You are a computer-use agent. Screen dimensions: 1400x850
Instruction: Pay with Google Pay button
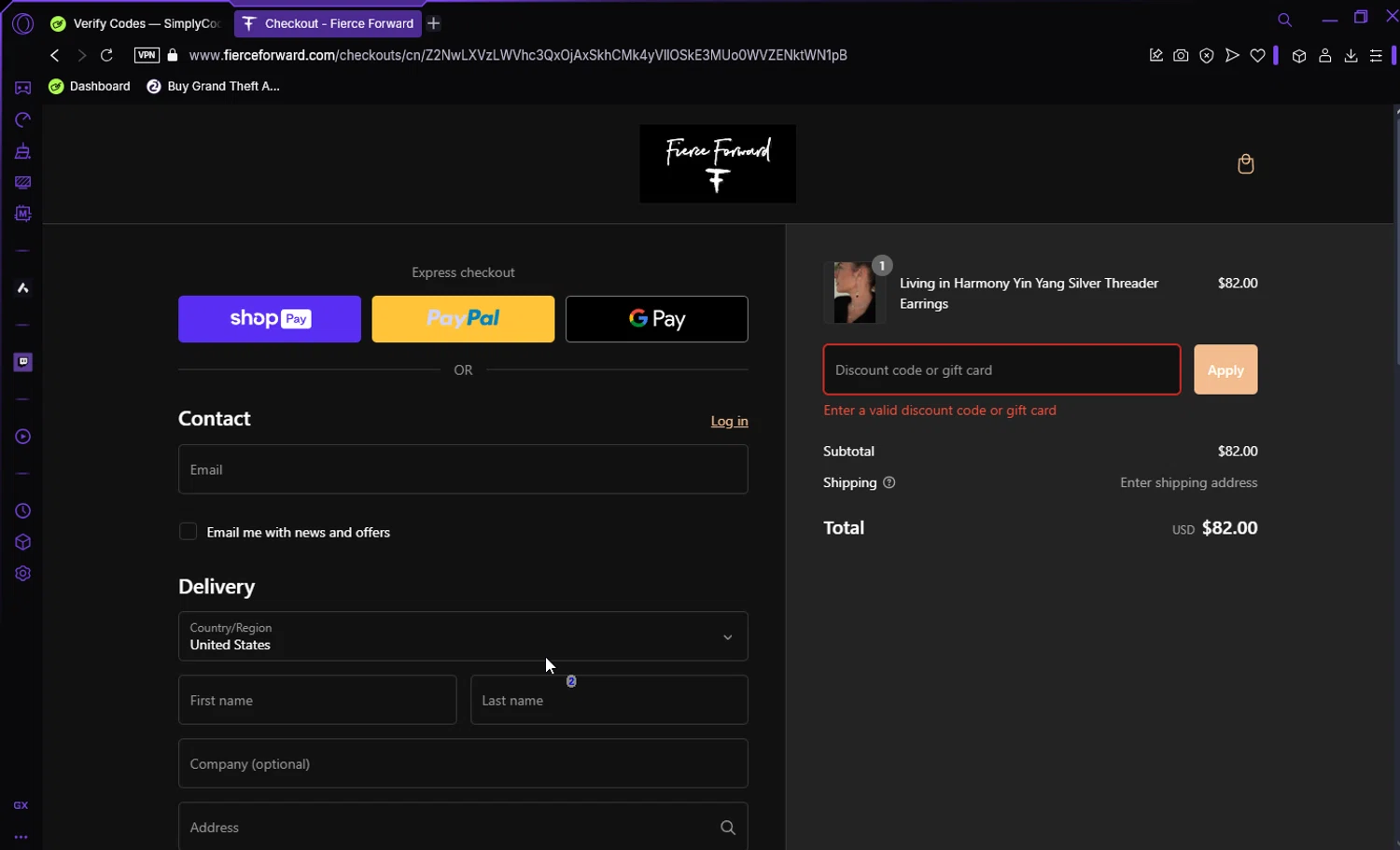point(657,319)
